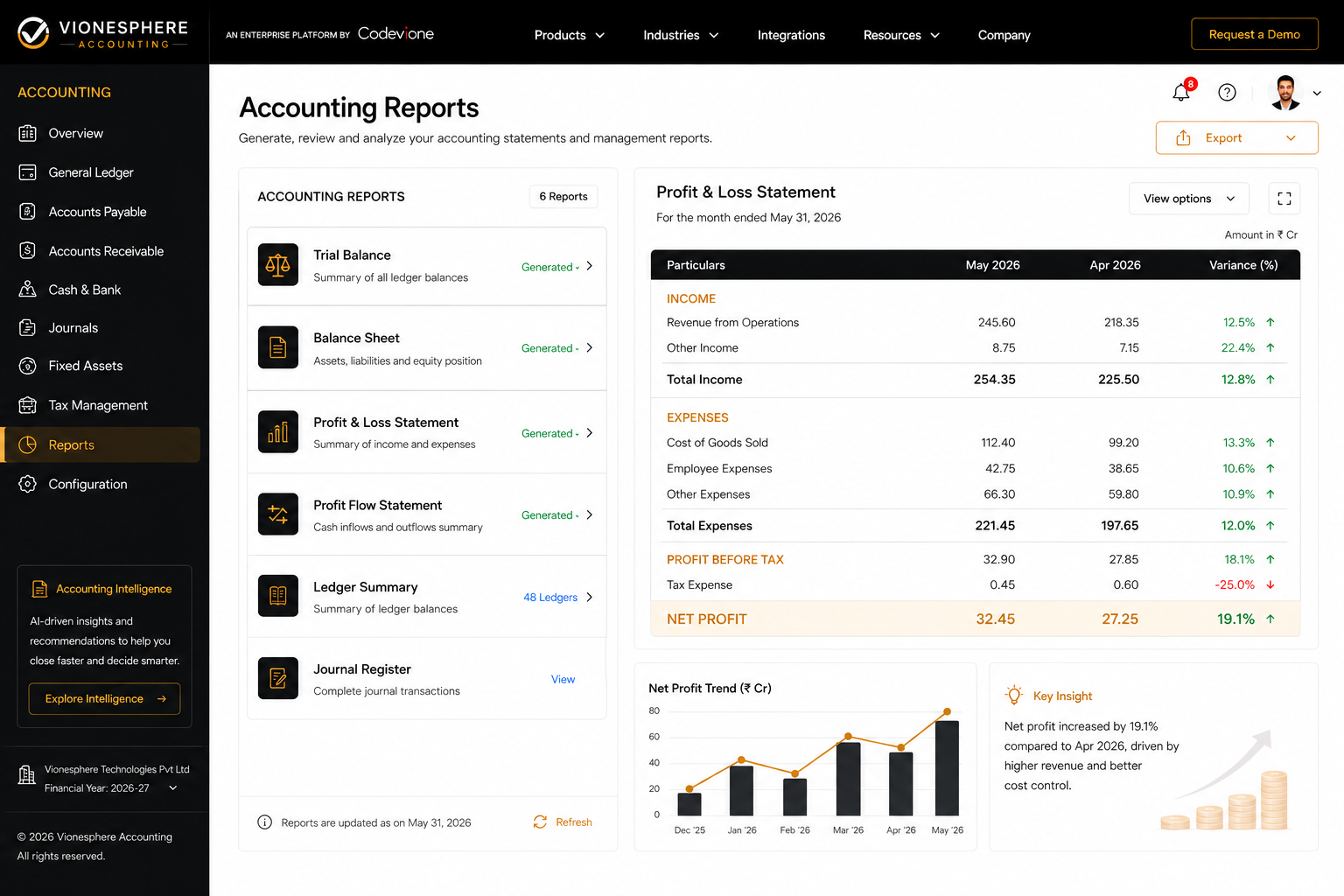
Task: Open the Trial Balance row arrow
Action: [590, 266]
